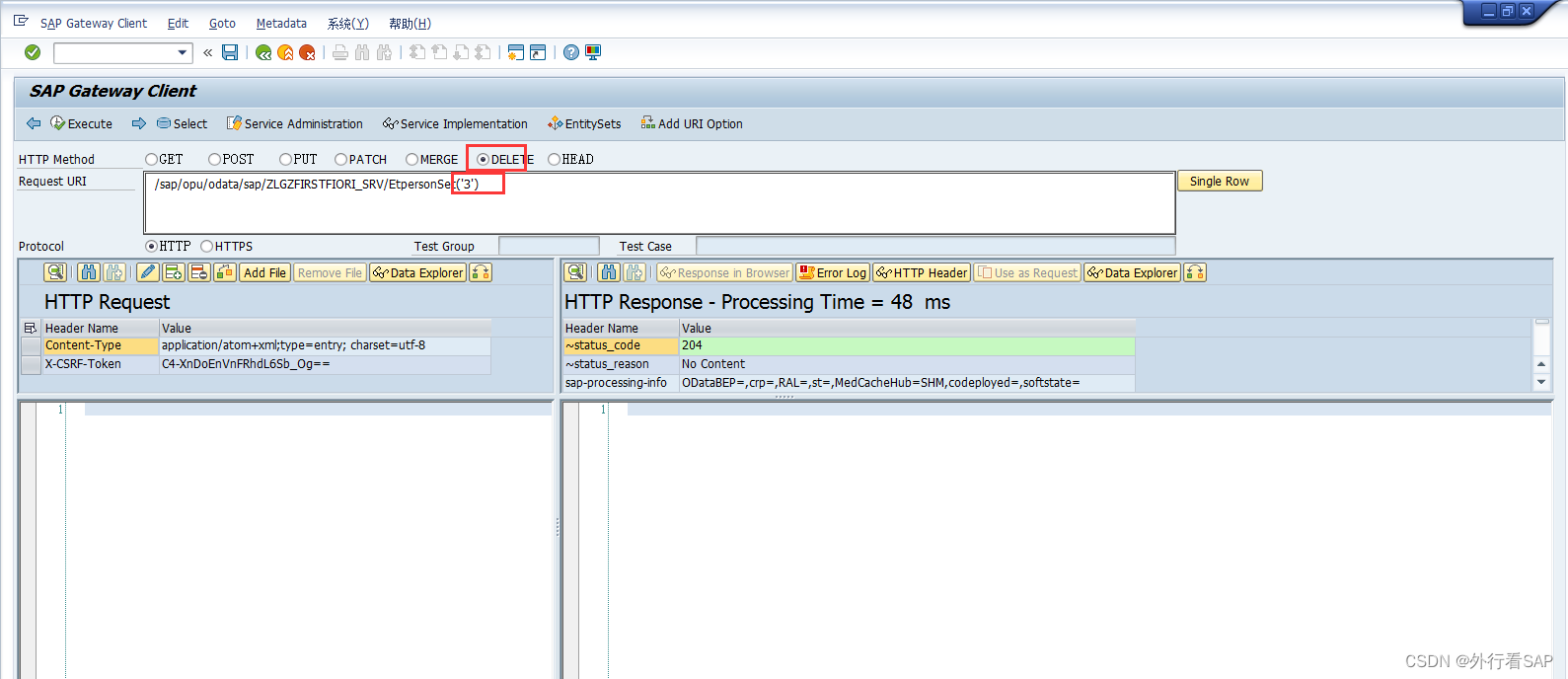Screen dimensions: 1568x679
Task: Click Data Explorer in HTTP Response toolbar
Action: point(1132,272)
